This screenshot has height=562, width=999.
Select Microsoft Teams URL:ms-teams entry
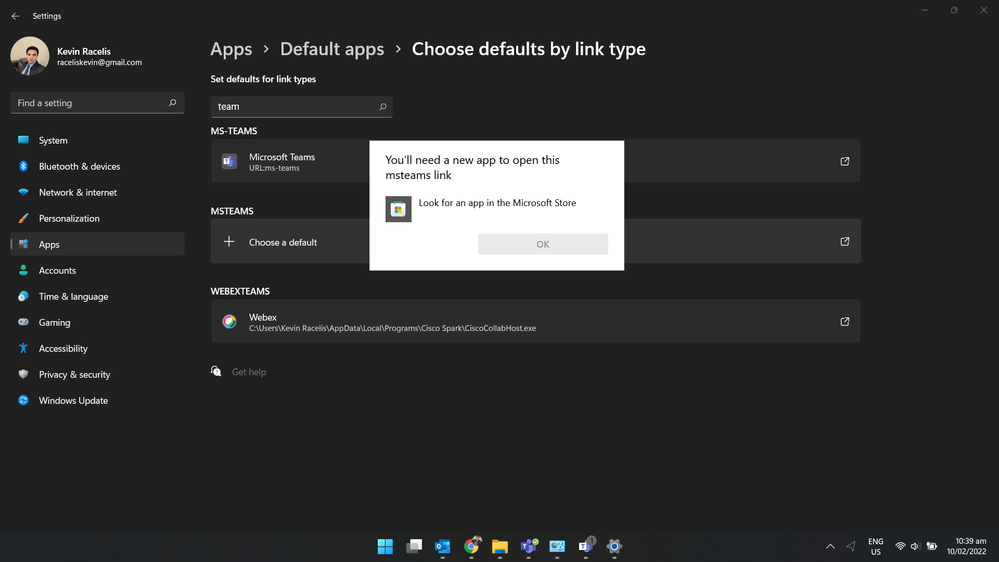535,161
